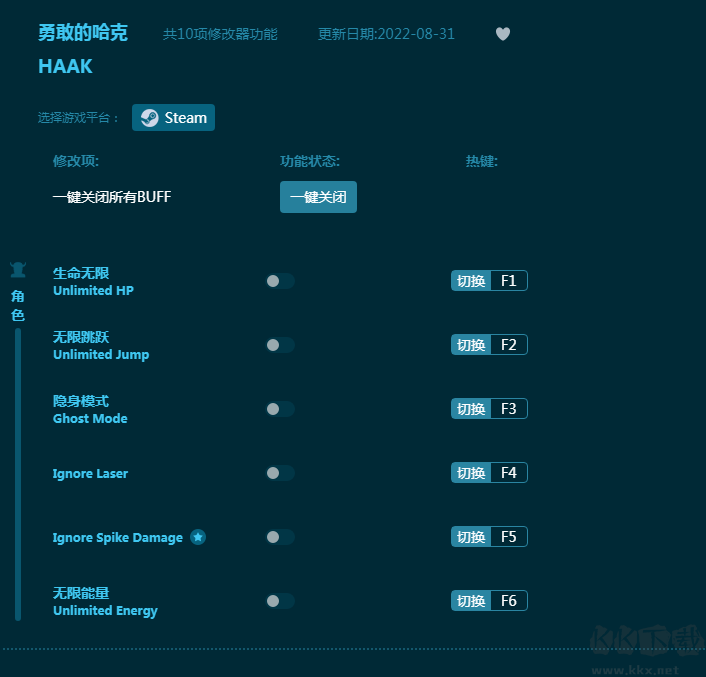Click the F2 hotkey field
Screen dimensions: 706x677
(x=509, y=345)
